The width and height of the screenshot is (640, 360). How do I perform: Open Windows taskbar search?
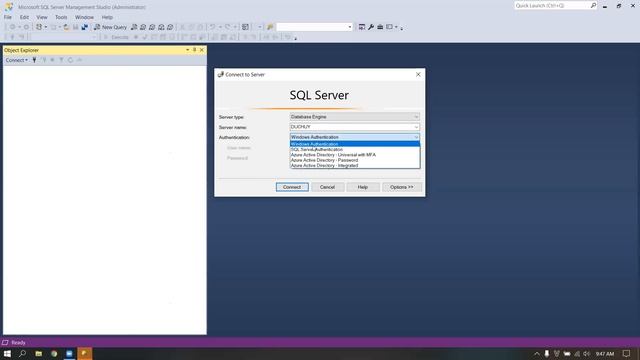click(x=22, y=353)
